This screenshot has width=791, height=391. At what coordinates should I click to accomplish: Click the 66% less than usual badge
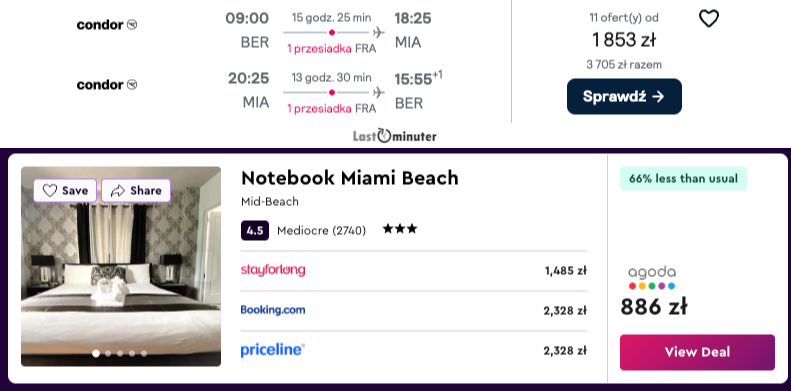click(683, 179)
